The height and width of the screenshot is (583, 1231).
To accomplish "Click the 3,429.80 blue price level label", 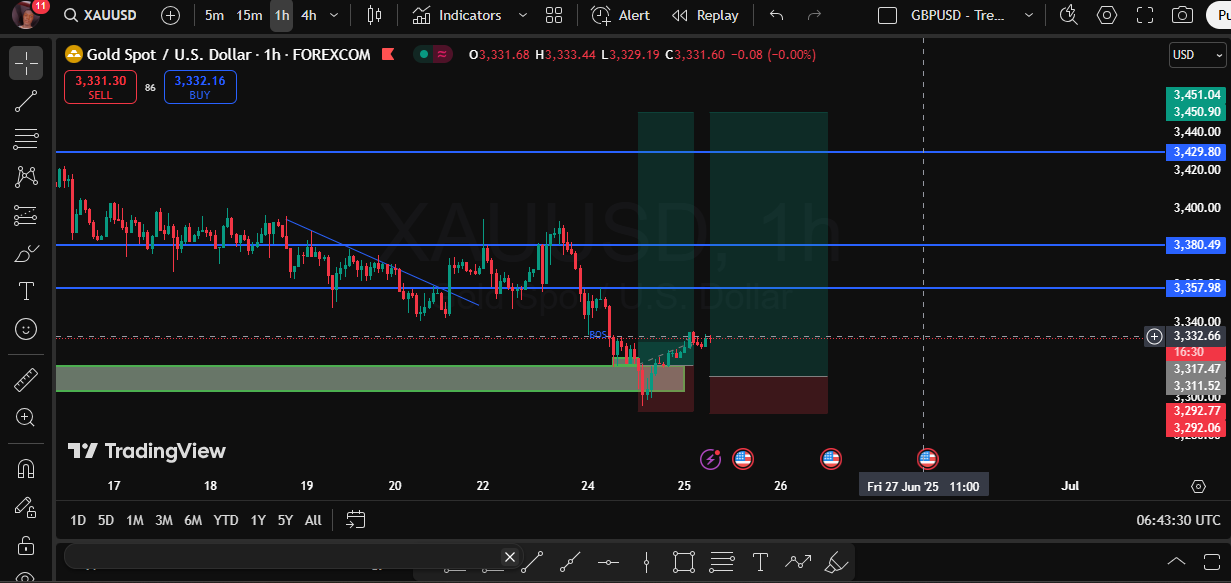I will pos(1195,152).
